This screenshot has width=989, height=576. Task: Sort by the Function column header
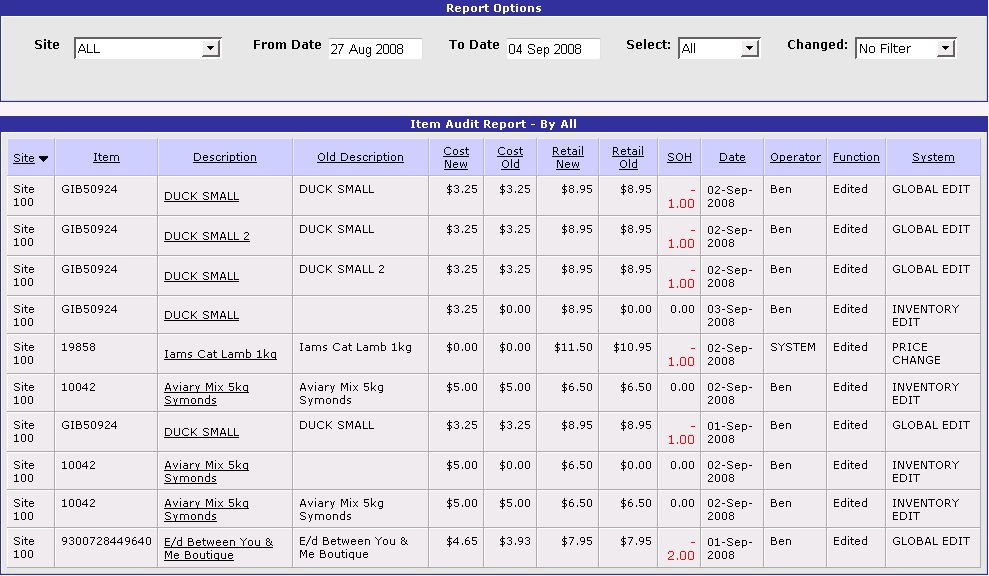[856, 157]
